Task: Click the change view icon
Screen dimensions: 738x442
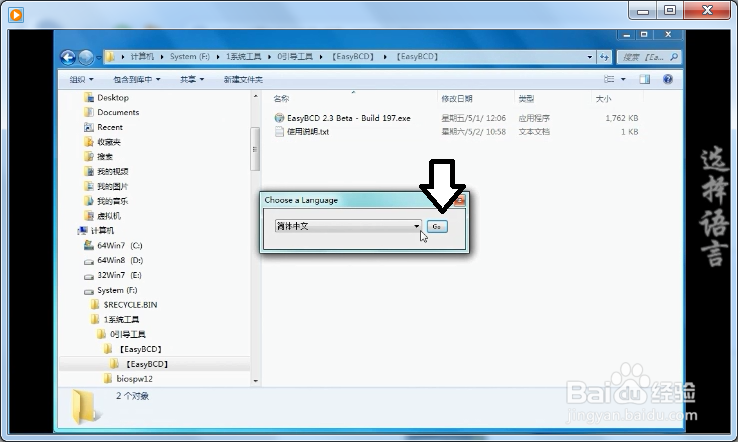Action: [x=609, y=79]
